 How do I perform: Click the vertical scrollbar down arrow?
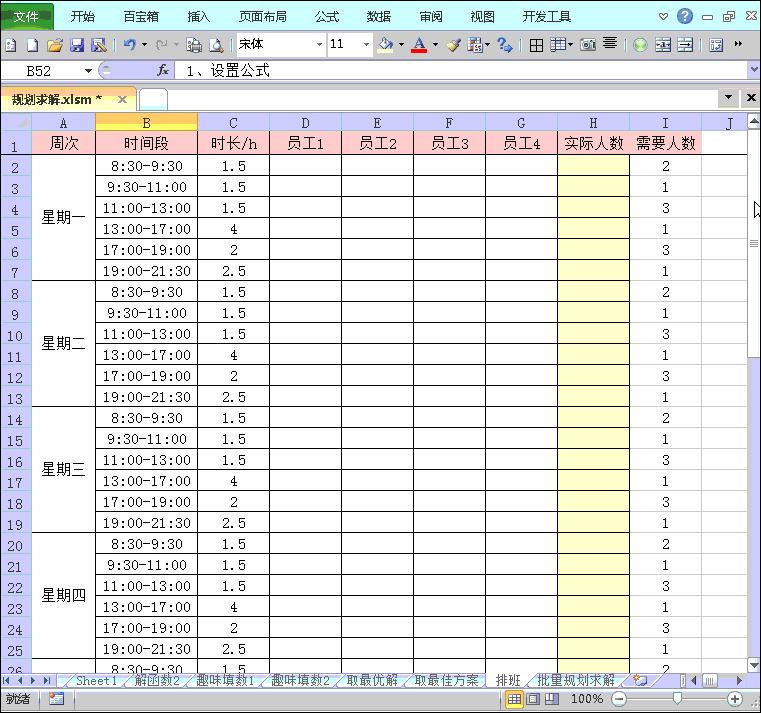pyautogui.click(x=754, y=665)
